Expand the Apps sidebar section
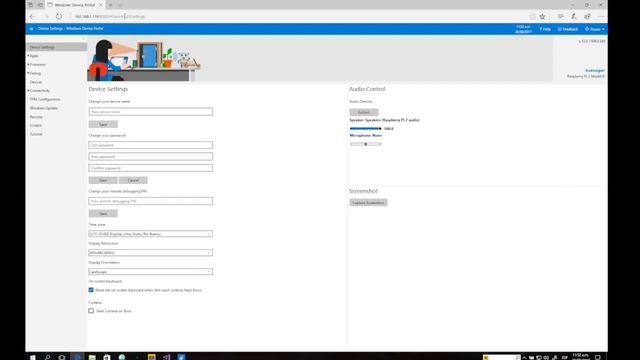This screenshot has width=640, height=360. coord(33,56)
